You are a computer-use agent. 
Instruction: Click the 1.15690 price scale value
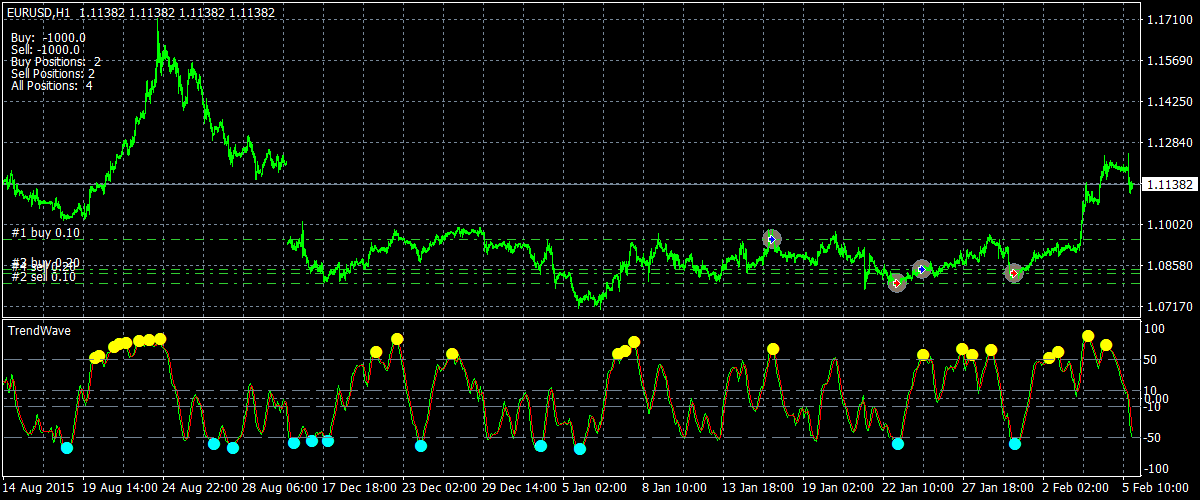pyautogui.click(x=1168, y=61)
